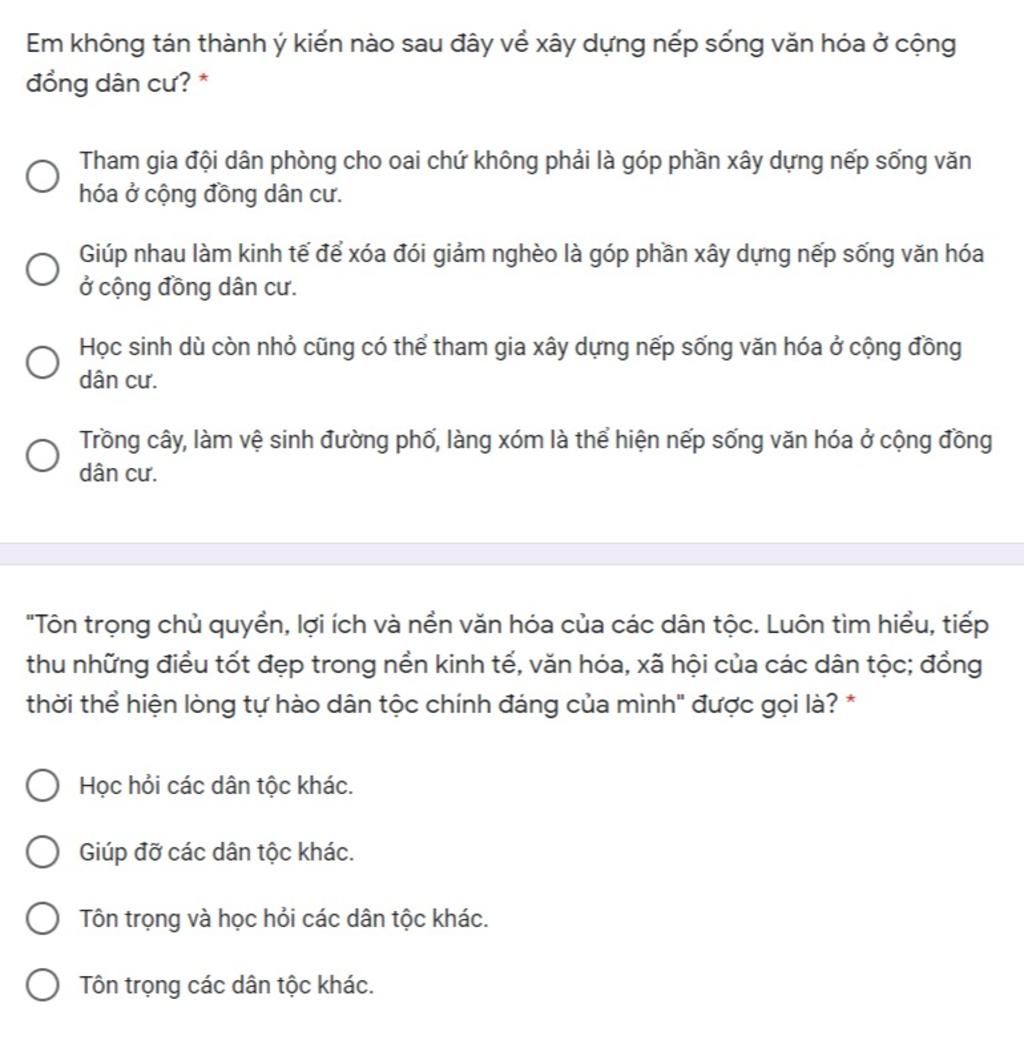Screen dimensions: 1024x1040
Task: Click the label text 'Tôn trọng các dân tộc khác.'
Action: click(227, 986)
